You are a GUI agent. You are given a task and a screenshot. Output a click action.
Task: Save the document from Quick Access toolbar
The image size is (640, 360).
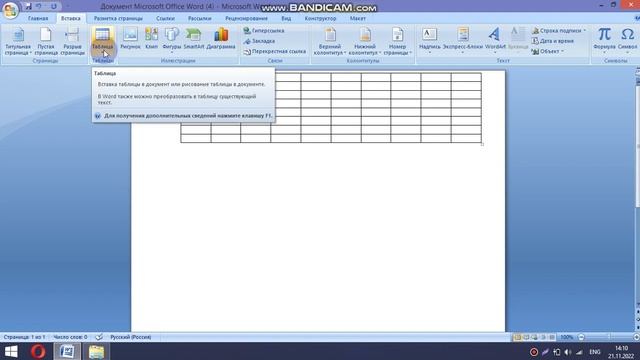coord(28,6)
